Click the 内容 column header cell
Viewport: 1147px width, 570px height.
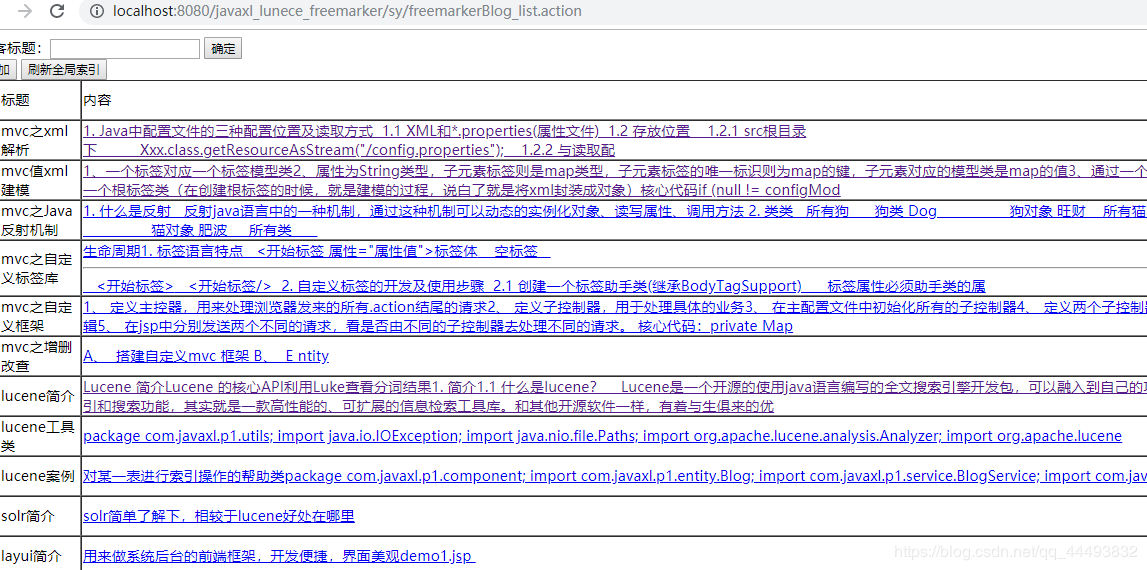coord(97,100)
